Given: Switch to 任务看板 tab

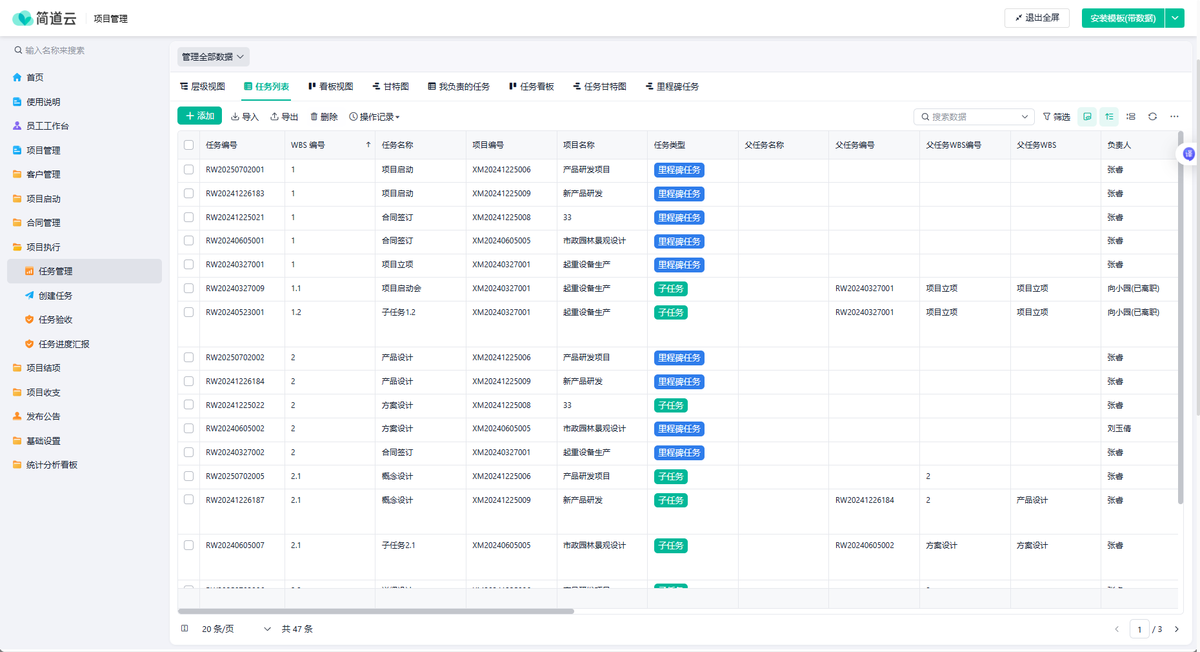Looking at the screenshot, I should [x=532, y=87].
